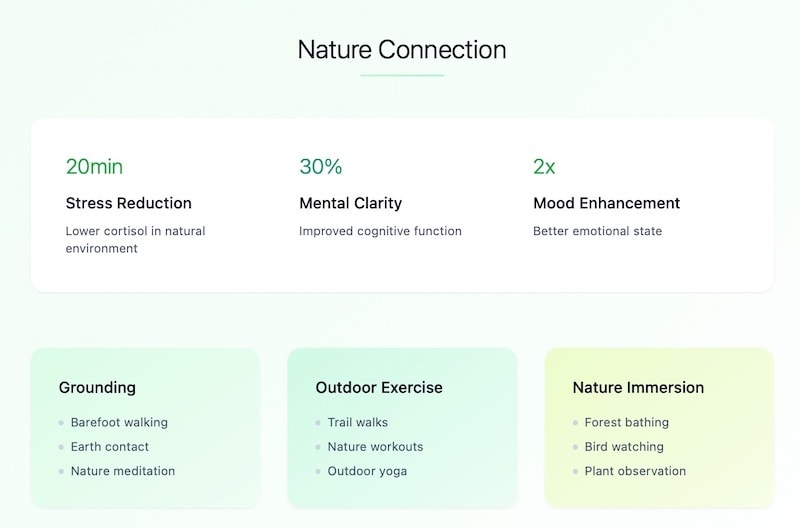The image size is (800, 528).
Task: Select the Barefoot walking list item
Action: pyautogui.click(x=119, y=422)
